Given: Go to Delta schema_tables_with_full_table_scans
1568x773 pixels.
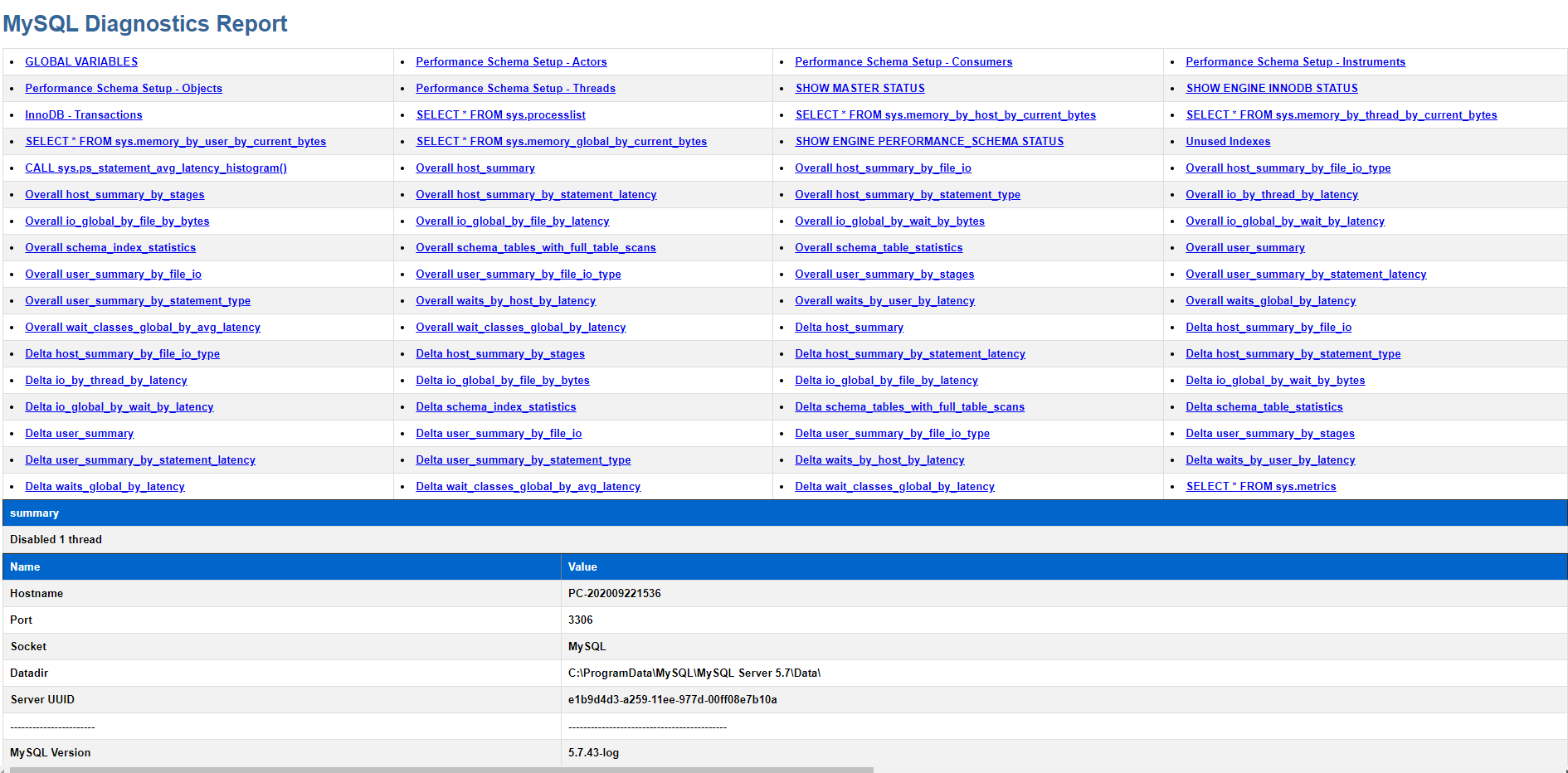Looking at the screenshot, I should pos(910,407).
